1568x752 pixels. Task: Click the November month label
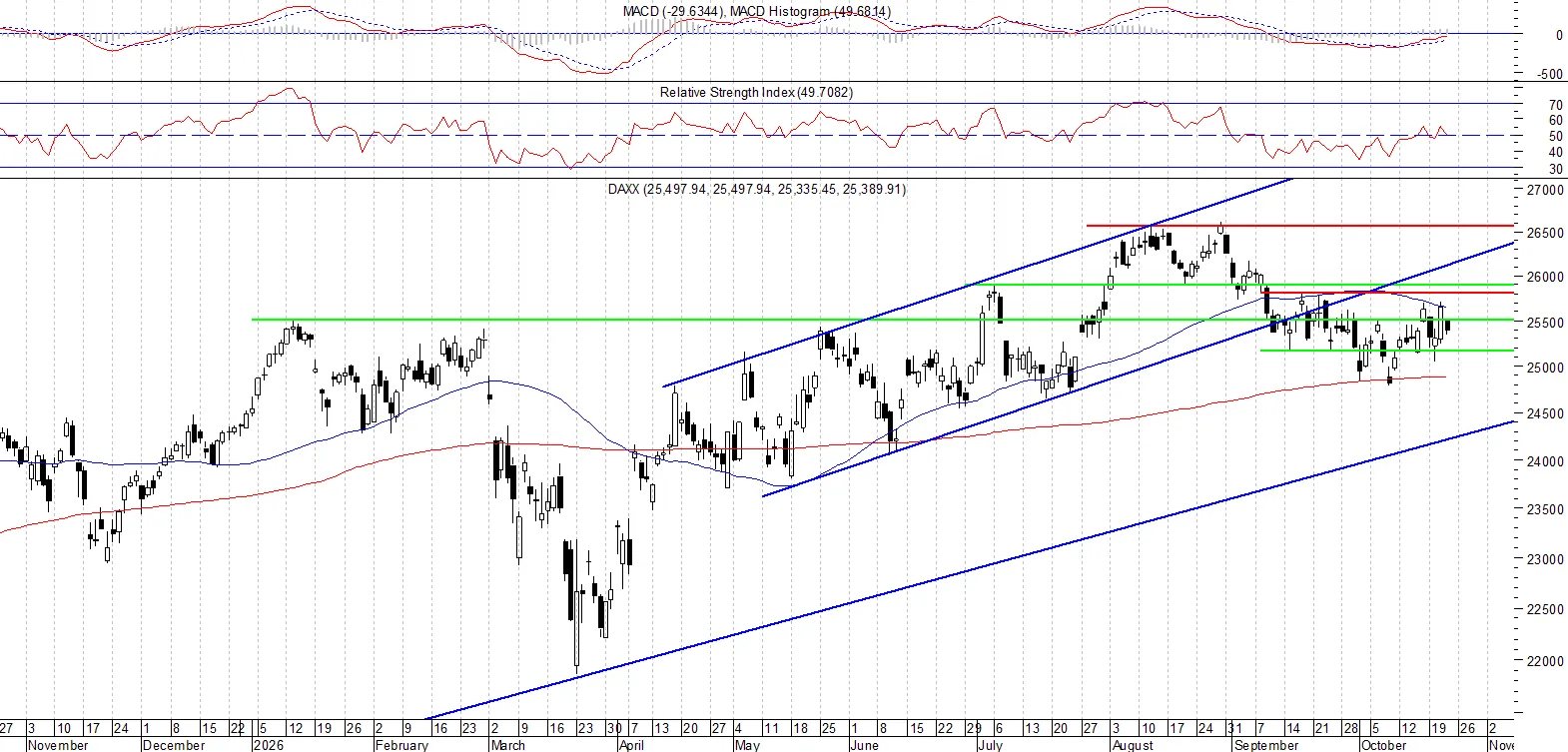coord(57,745)
